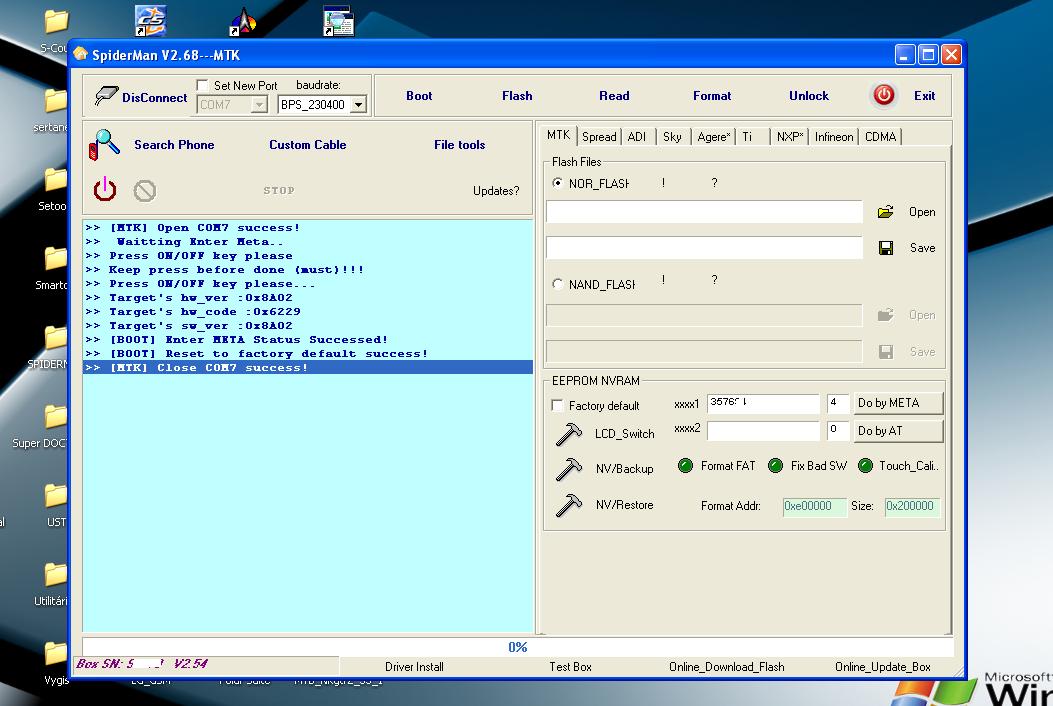This screenshot has width=1053, height=706.
Task: Select the NAND_FLASH radio button
Action: (557, 284)
